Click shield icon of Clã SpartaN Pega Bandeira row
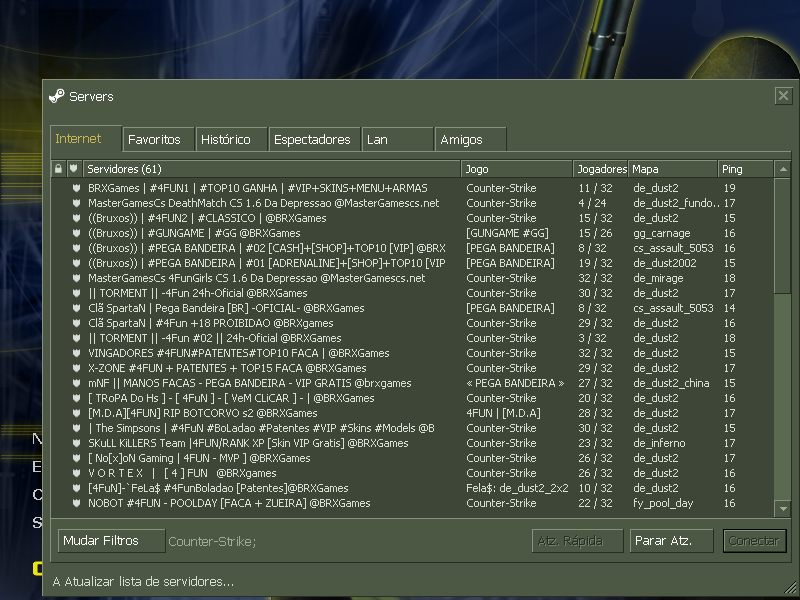The image size is (800, 600). (77, 308)
